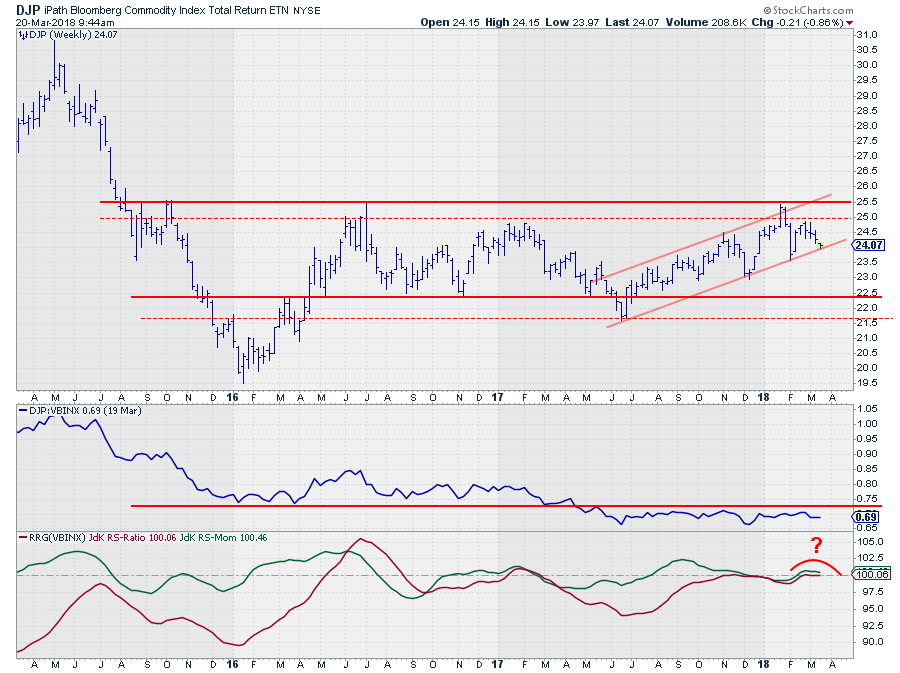Click the 0.90 ratio axis label
The image size is (900, 673).
point(867,454)
